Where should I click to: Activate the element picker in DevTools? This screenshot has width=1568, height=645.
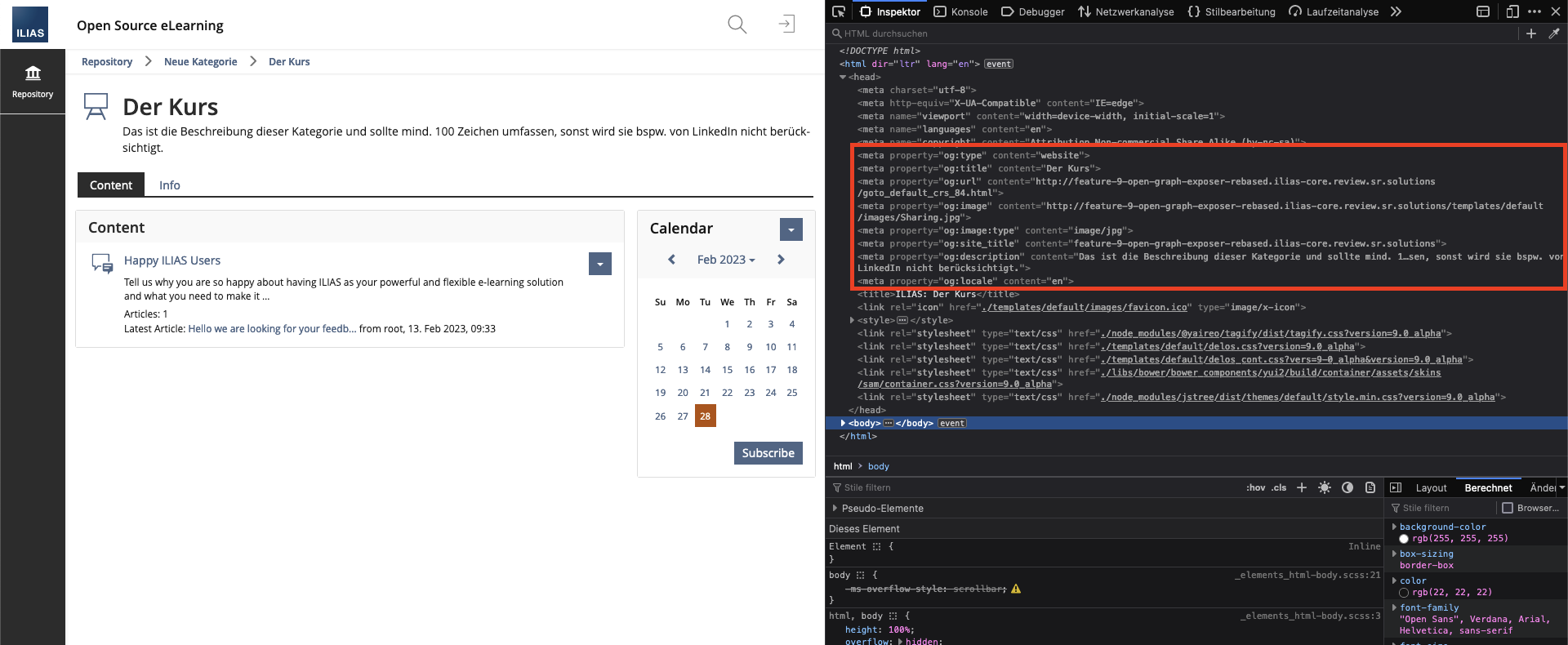click(838, 11)
